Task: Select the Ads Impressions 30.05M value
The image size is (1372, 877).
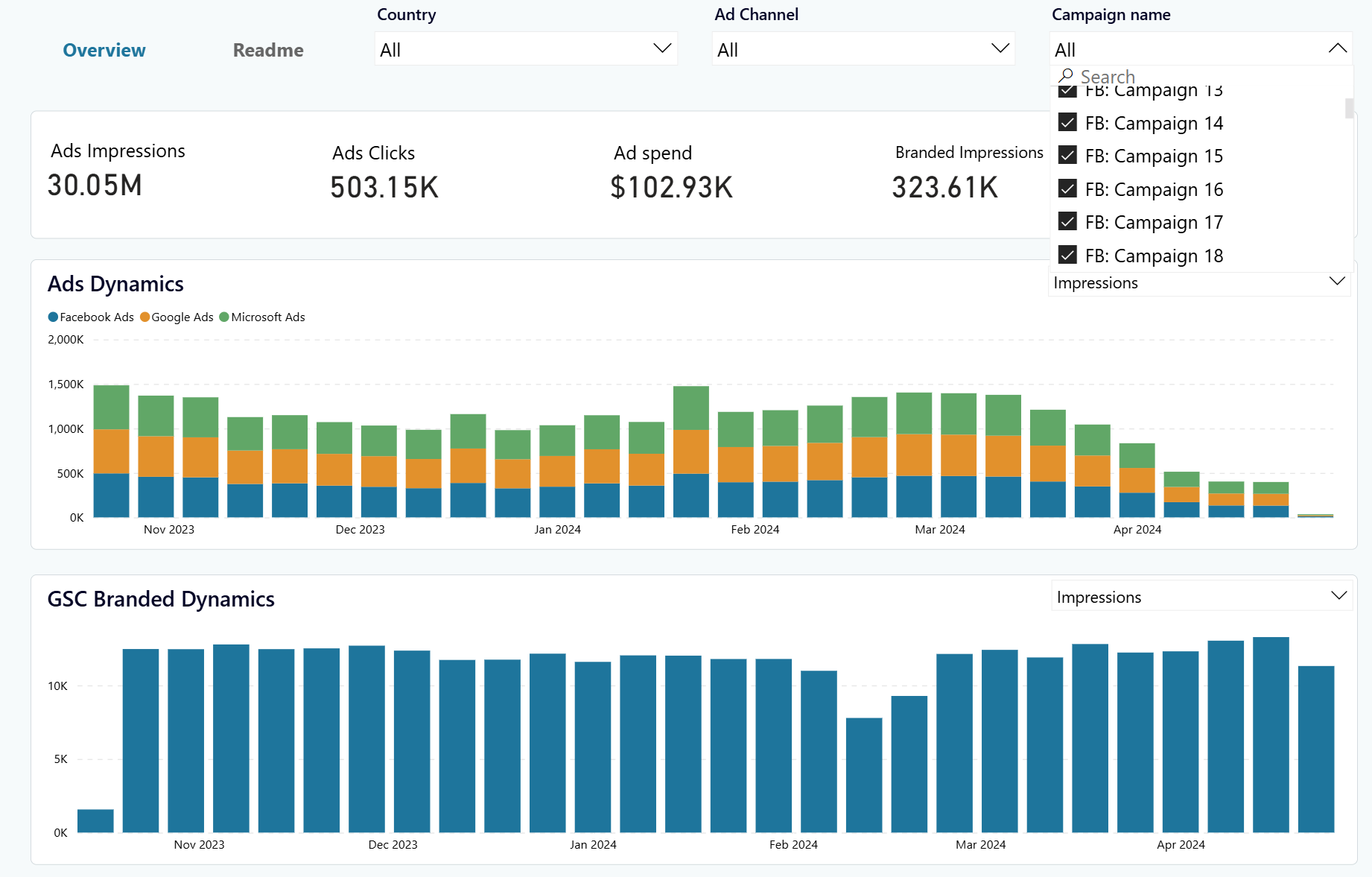Action: (95, 186)
